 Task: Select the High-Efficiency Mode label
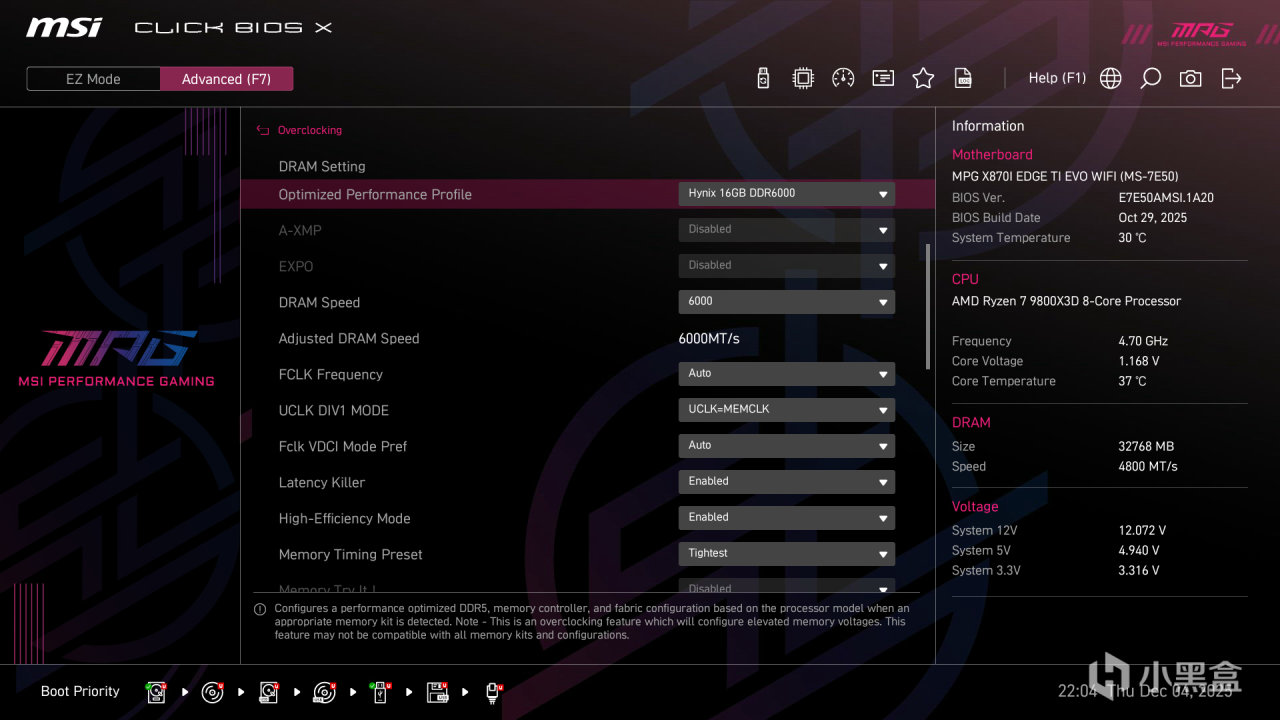[x=345, y=518]
